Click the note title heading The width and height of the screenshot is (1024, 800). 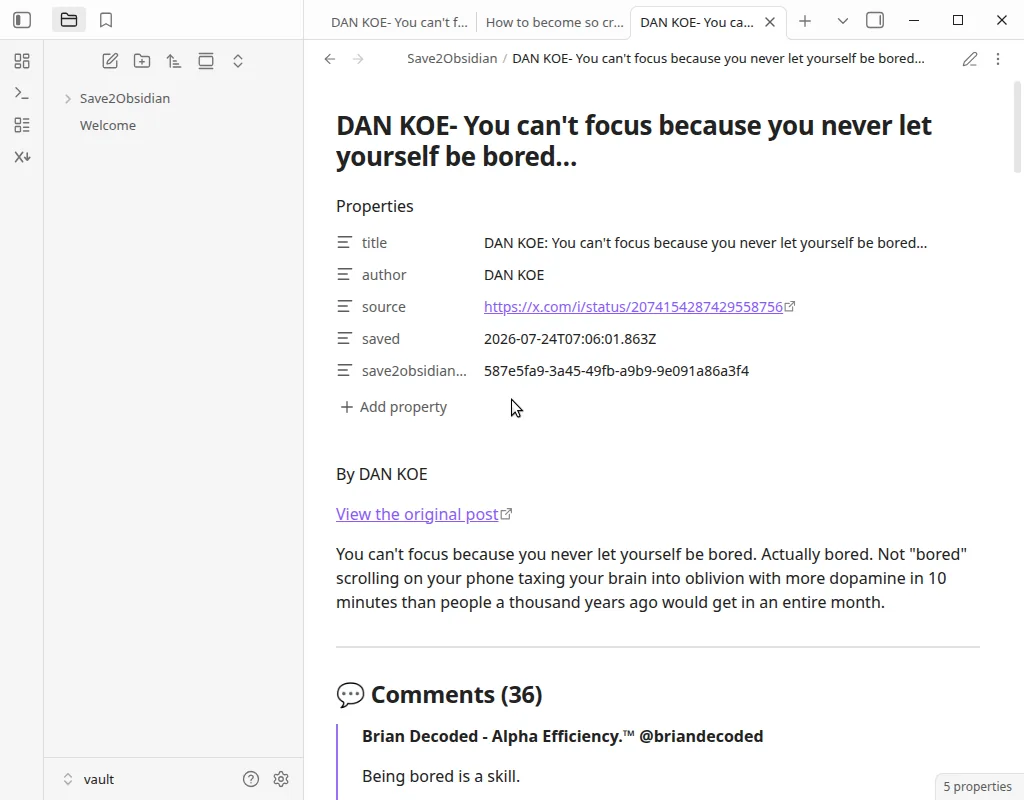[633, 141]
